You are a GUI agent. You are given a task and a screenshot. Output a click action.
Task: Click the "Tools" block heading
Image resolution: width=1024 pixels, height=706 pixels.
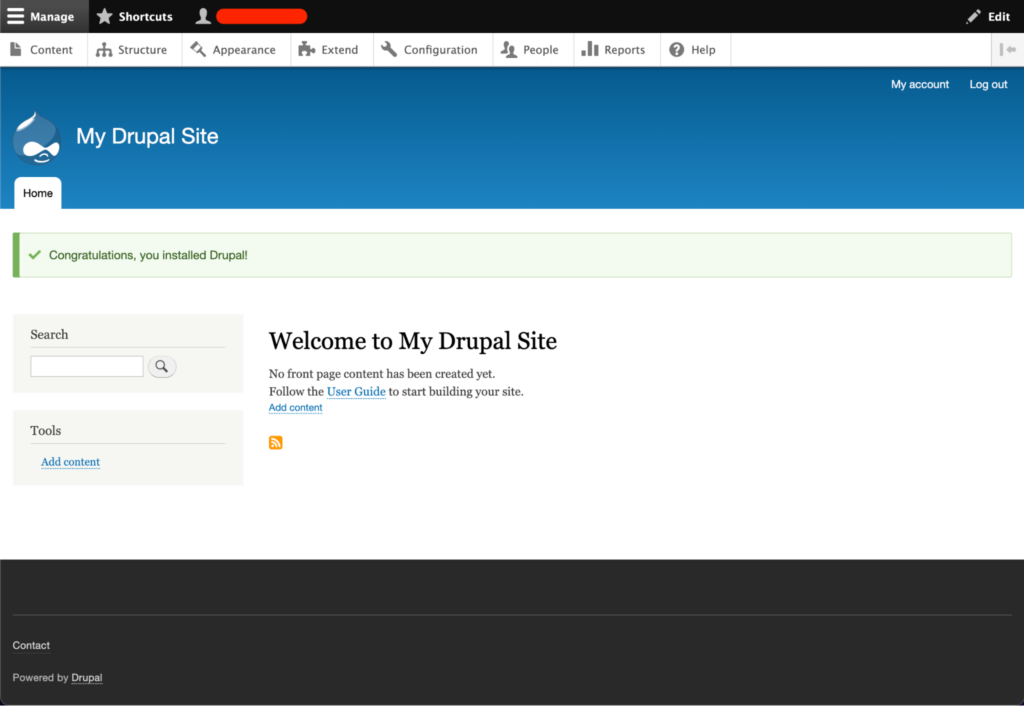[x=46, y=430]
